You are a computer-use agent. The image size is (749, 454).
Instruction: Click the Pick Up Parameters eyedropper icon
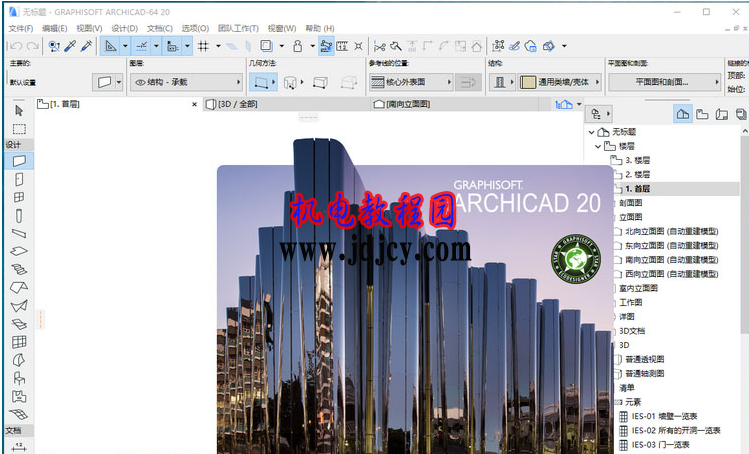(70, 46)
